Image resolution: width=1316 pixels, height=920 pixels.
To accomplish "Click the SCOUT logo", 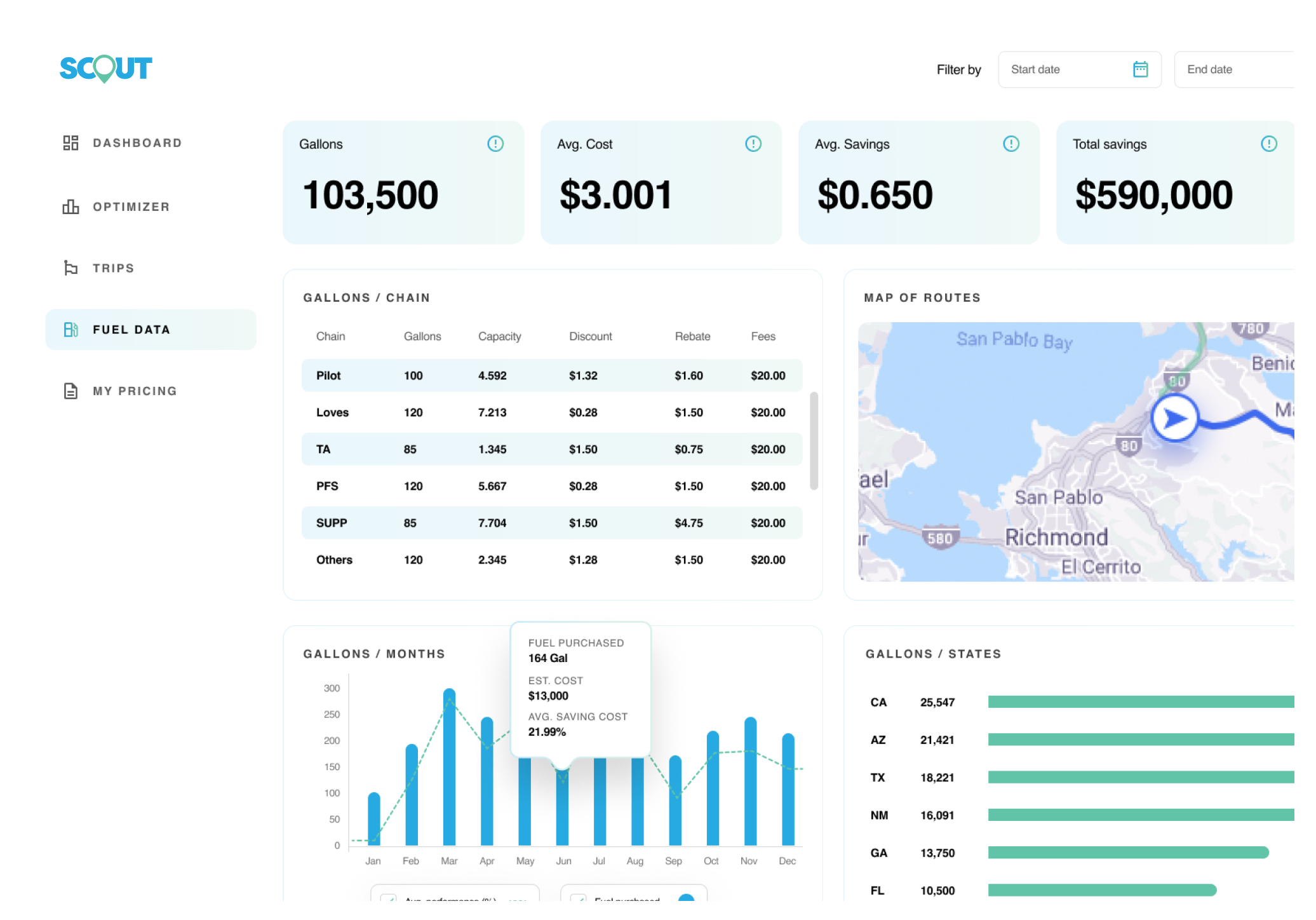I will pos(105,69).
